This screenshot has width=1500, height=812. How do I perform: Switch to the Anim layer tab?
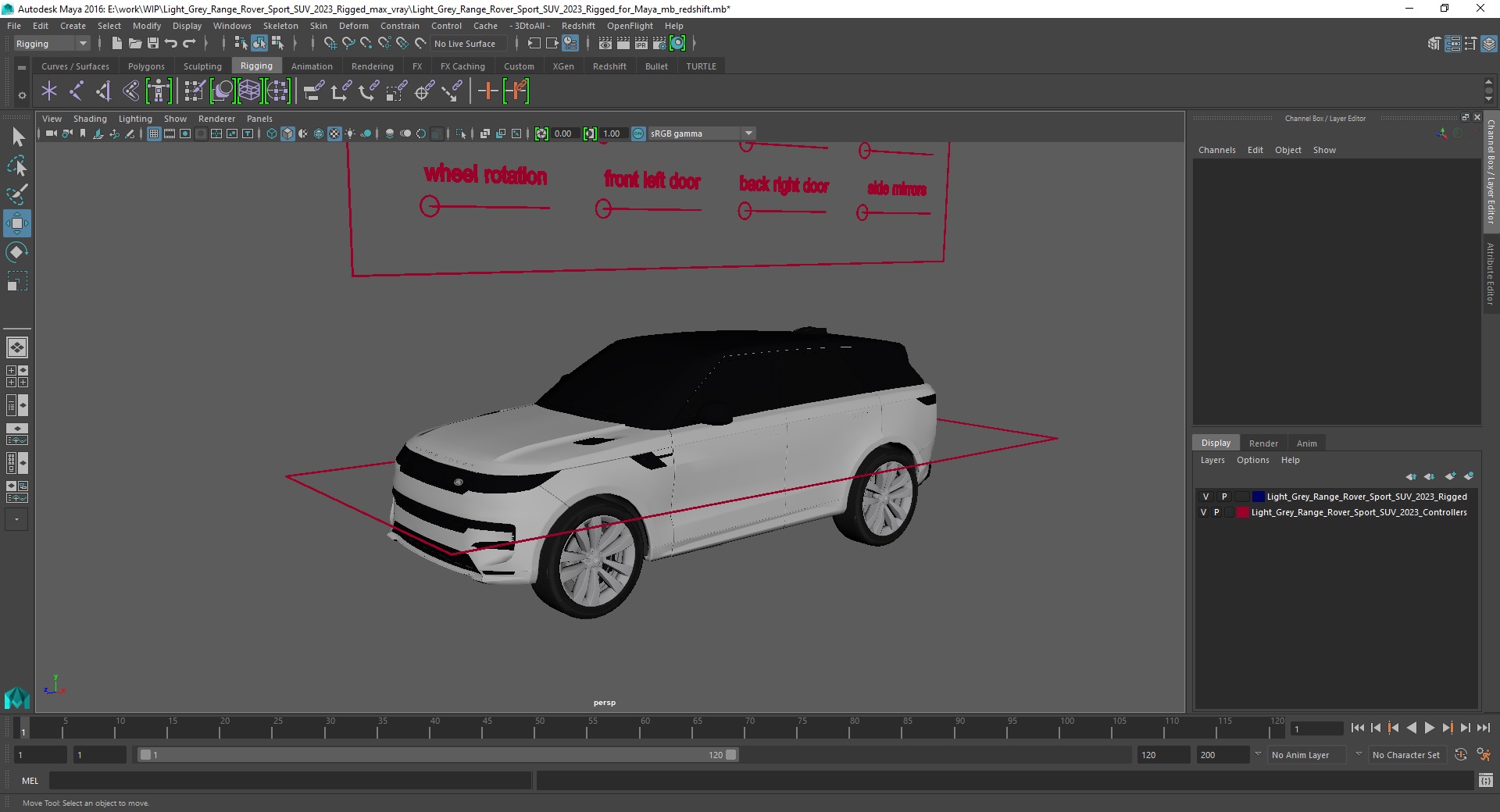click(1306, 443)
